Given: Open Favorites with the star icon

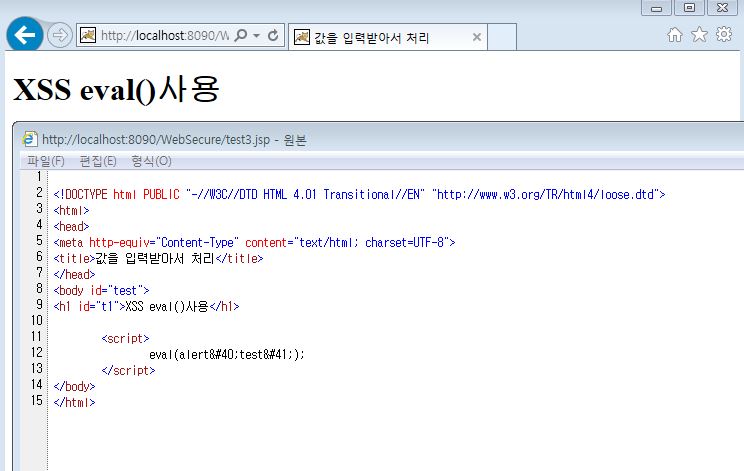Looking at the screenshot, I should tap(699, 34).
